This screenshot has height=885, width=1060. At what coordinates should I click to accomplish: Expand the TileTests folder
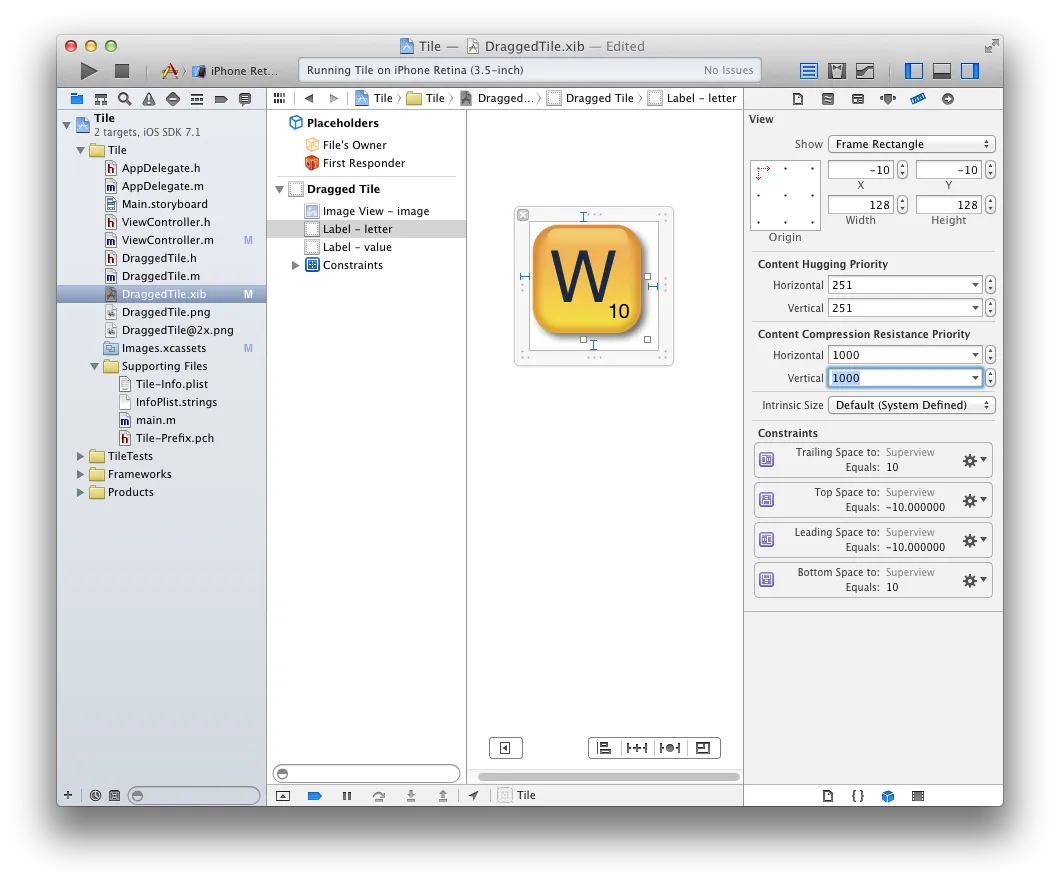click(x=81, y=456)
